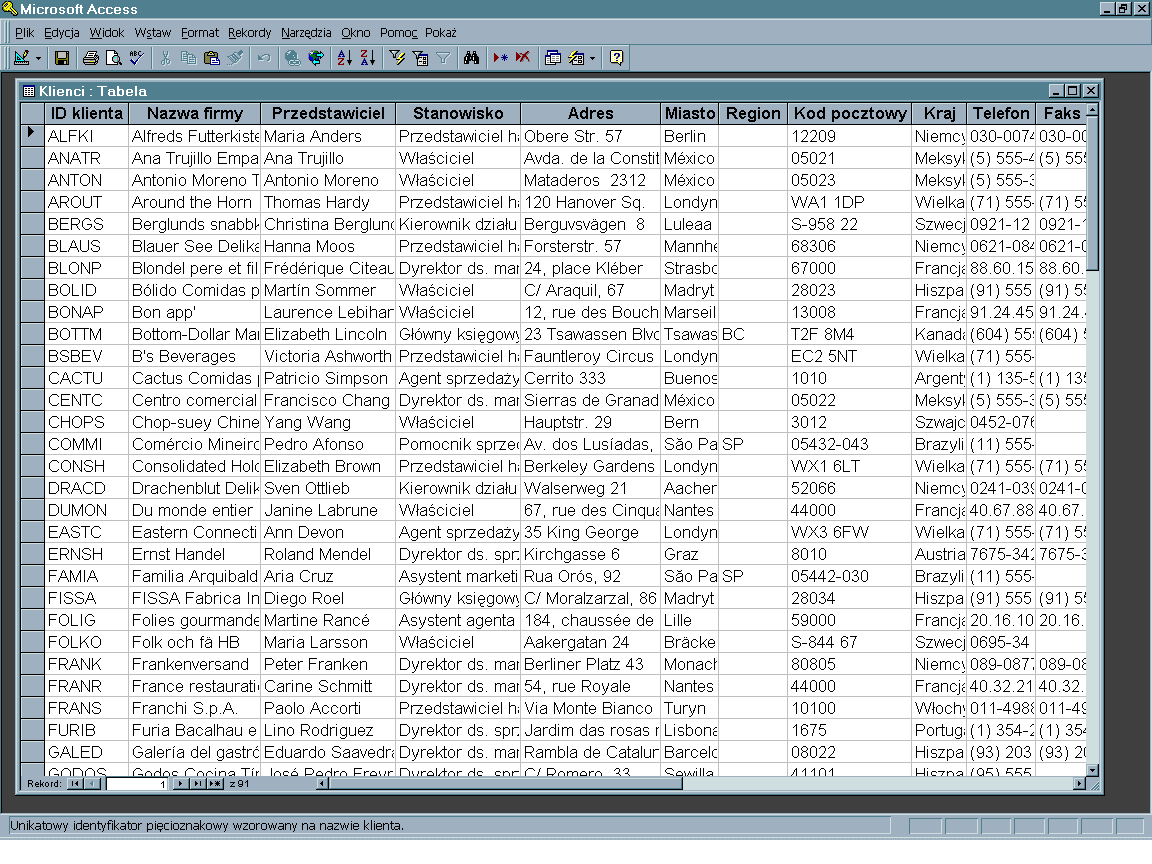Image resolution: width=1152 pixels, height=864 pixels.
Task: Open the Edycja menu
Action: pyautogui.click(x=62, y=32)
